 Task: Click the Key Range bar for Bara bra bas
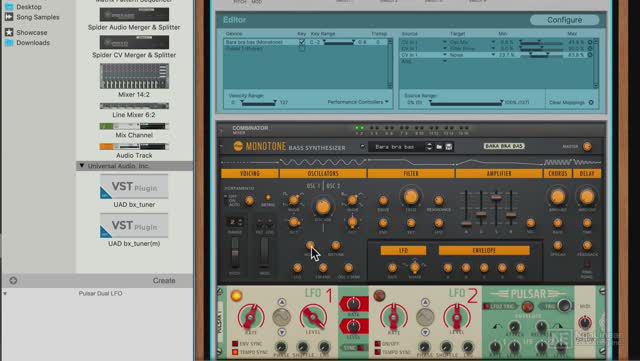pos(338,42)
